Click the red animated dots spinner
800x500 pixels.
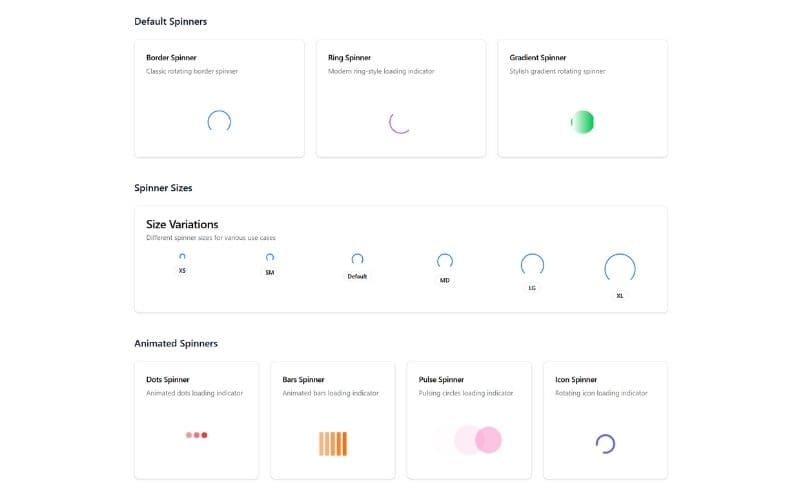pyautogui.click(x=196, y=435)
